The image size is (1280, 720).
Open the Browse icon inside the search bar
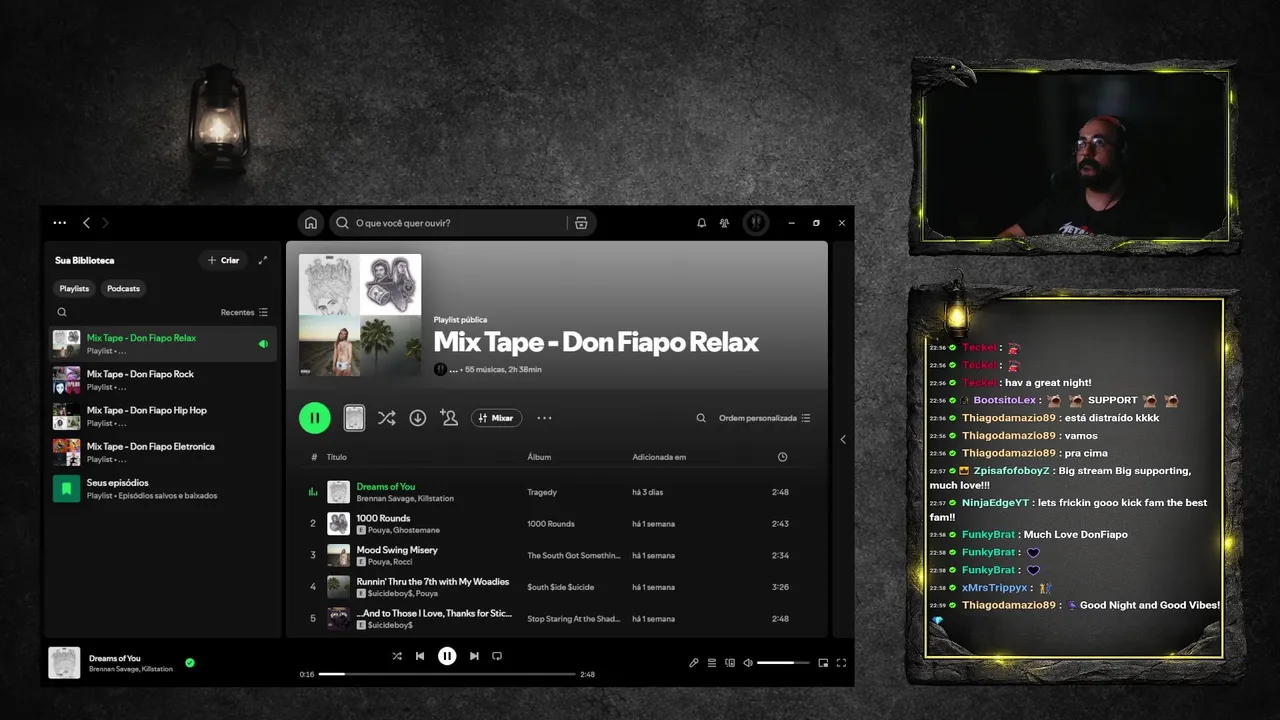click(x=581, y=223)
